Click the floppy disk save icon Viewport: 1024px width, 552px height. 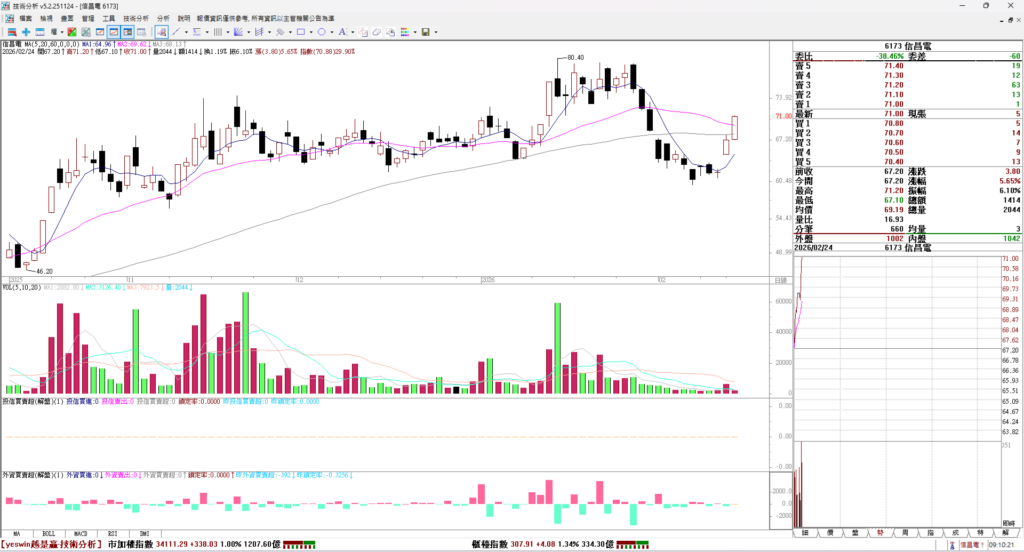(x=425, y=32)
